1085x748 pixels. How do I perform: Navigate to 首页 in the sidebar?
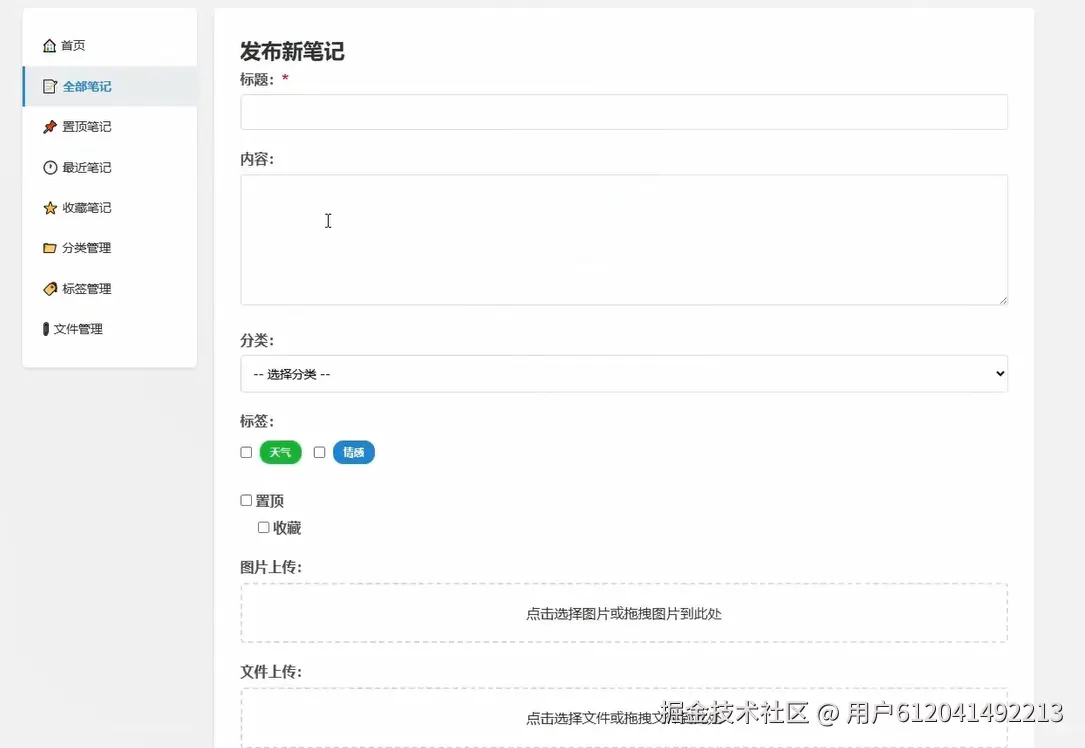click(74, 44)
